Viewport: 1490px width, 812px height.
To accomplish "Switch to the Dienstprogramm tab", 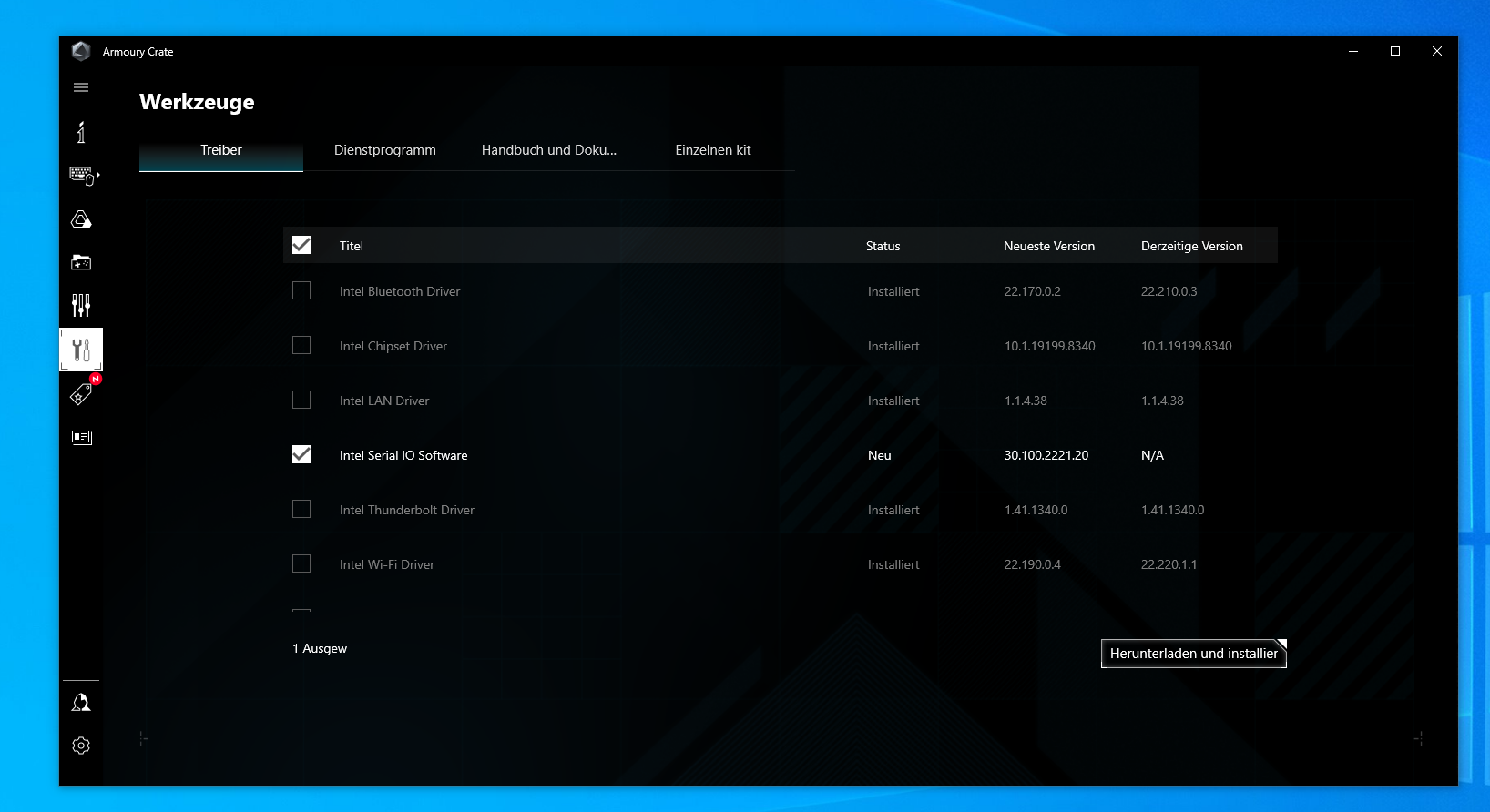I will (385, 150).
